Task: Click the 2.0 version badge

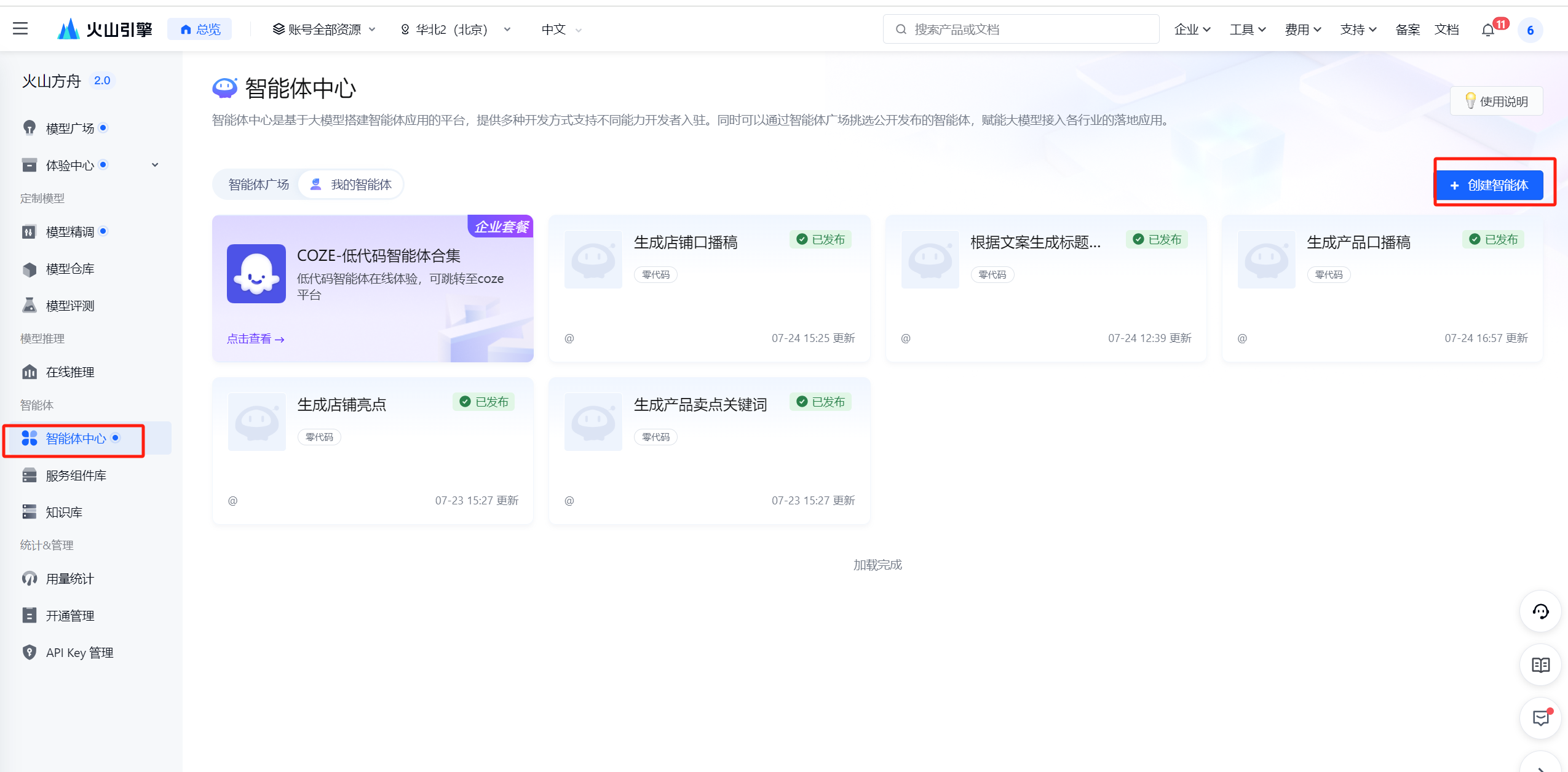Action: 101,81
